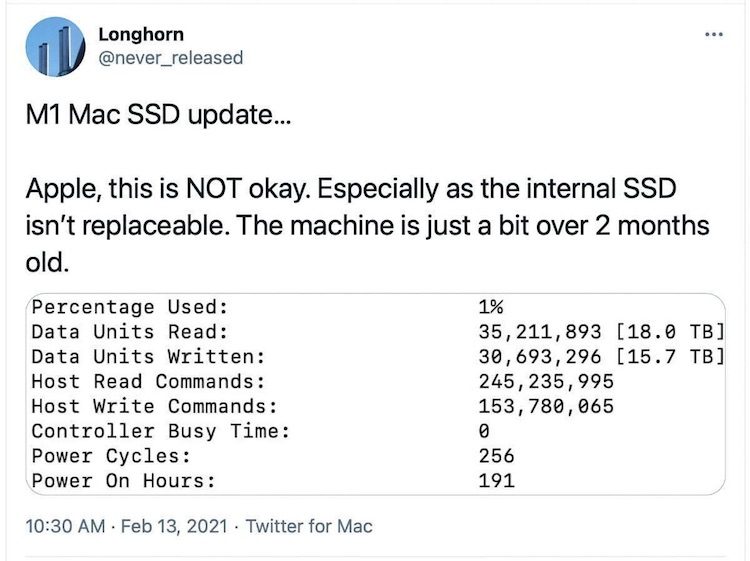Open the @never_released handle link
The image size is (750, 561).
(x=170, y=58)
